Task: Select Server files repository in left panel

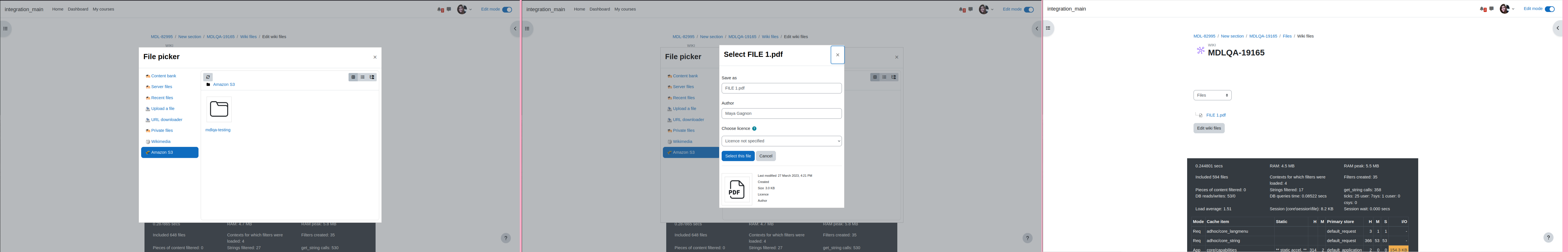Action: 162,87
